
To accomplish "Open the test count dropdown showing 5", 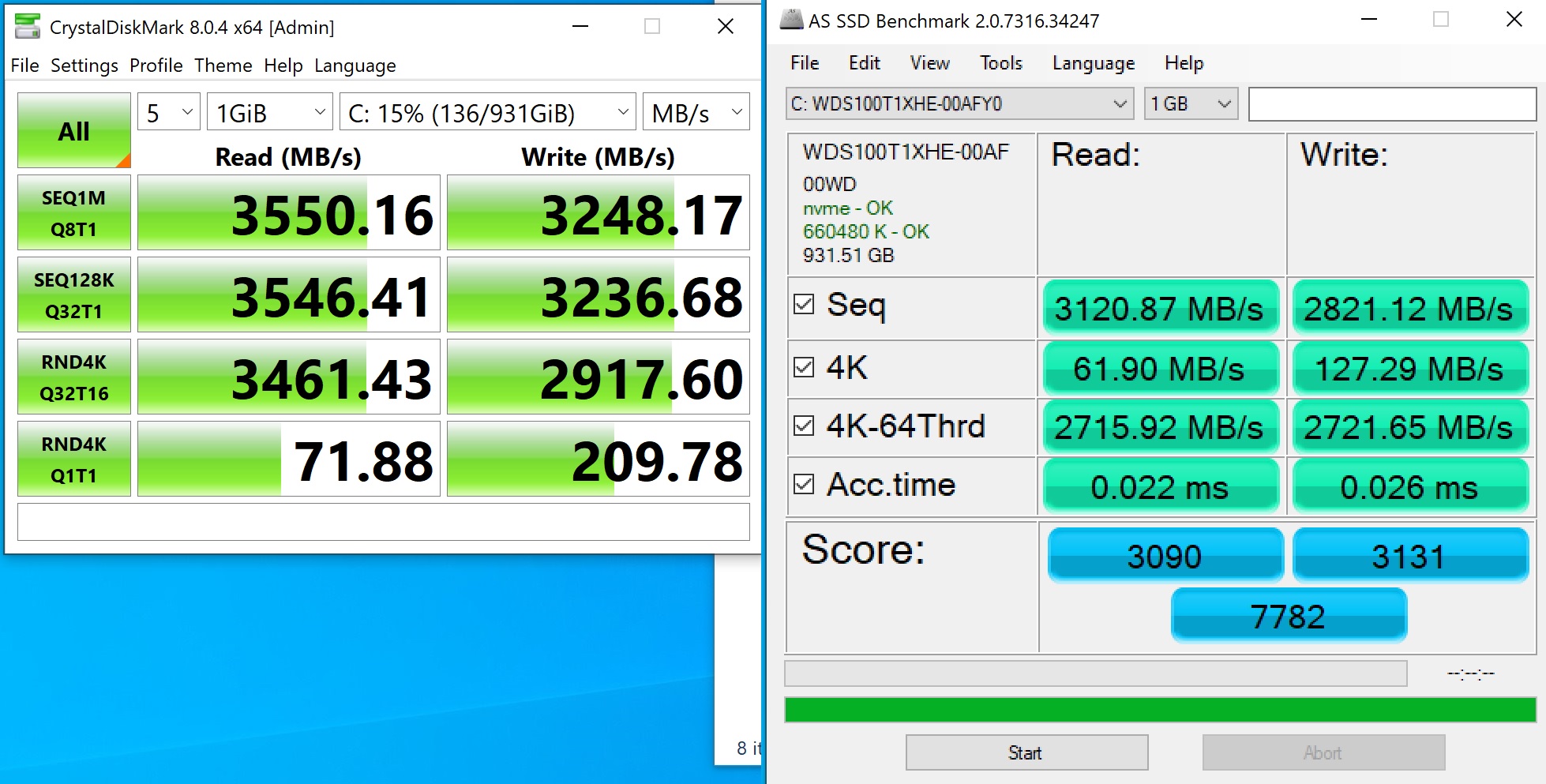I will (169, 112).
